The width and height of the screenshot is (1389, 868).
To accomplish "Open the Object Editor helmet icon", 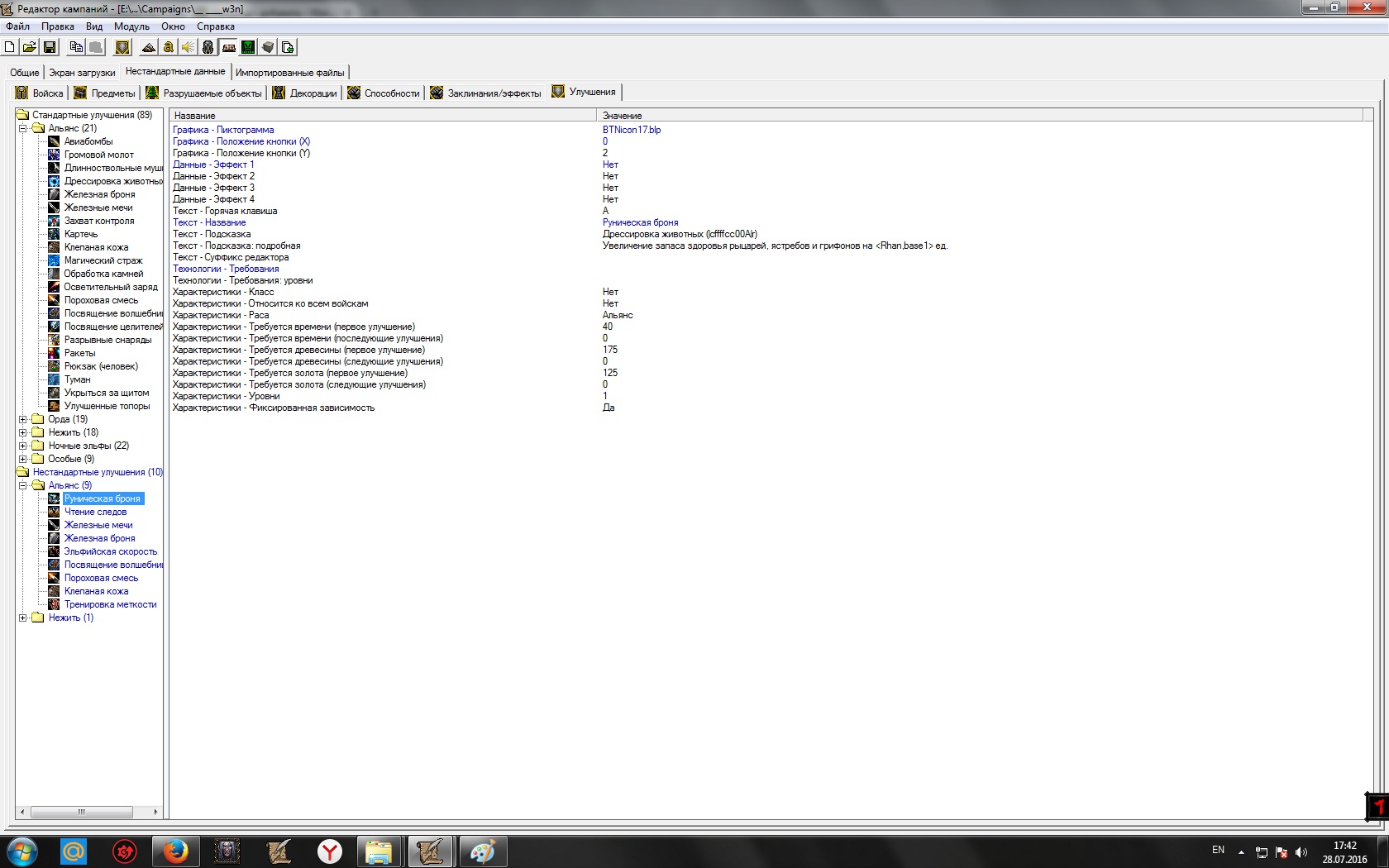I will (208, 47).
